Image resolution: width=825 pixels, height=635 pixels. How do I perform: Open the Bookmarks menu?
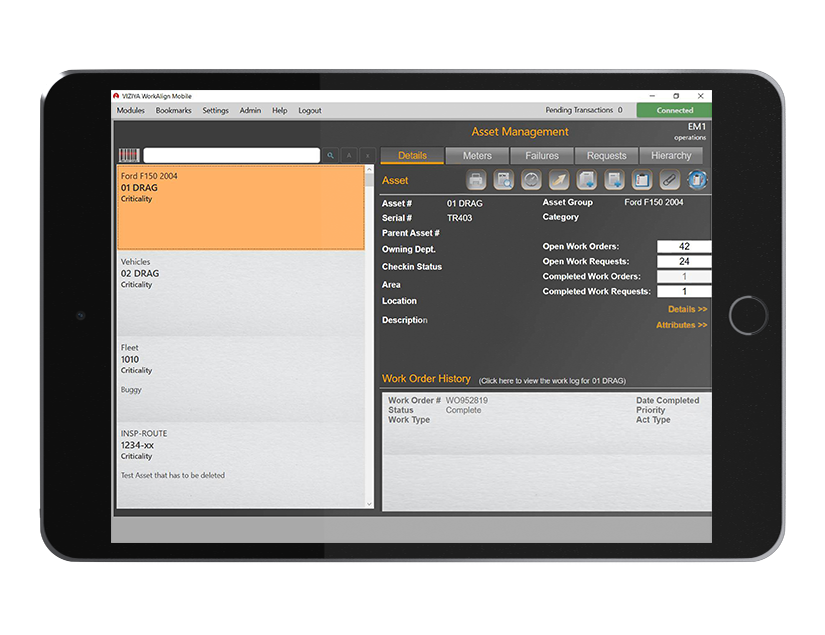click(x=173, y=110)
